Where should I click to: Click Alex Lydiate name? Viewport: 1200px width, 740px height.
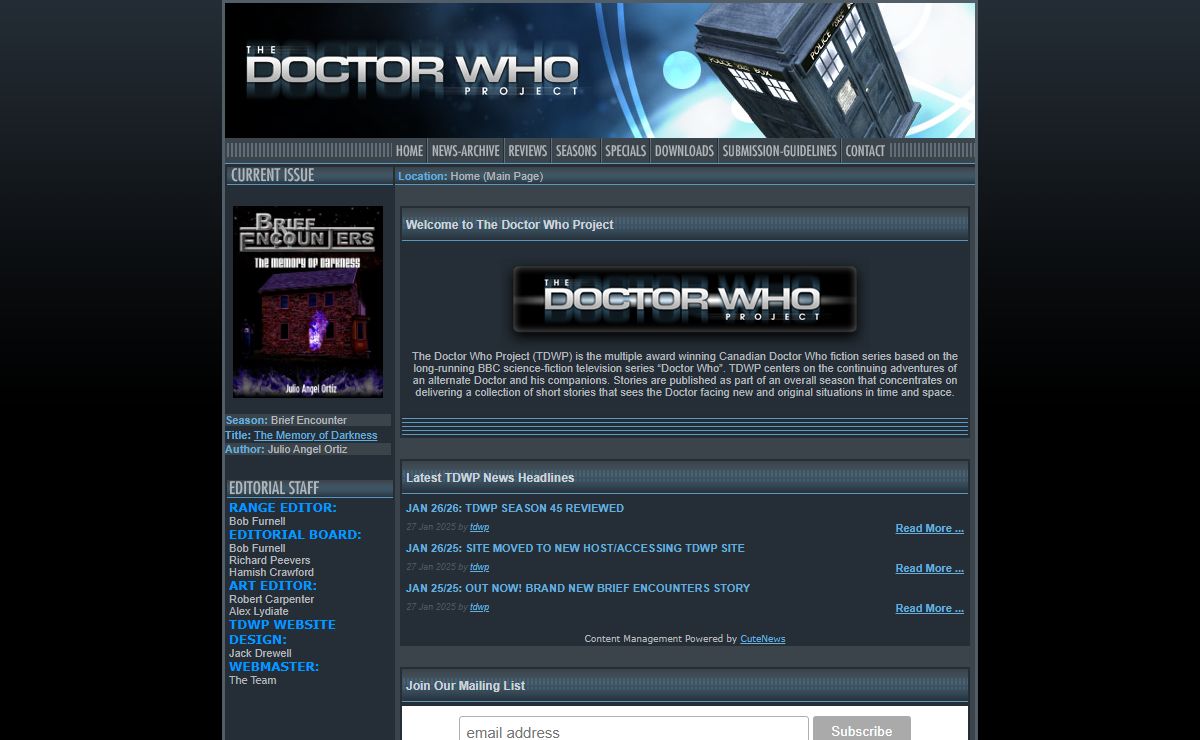click(x=259, y=611)
